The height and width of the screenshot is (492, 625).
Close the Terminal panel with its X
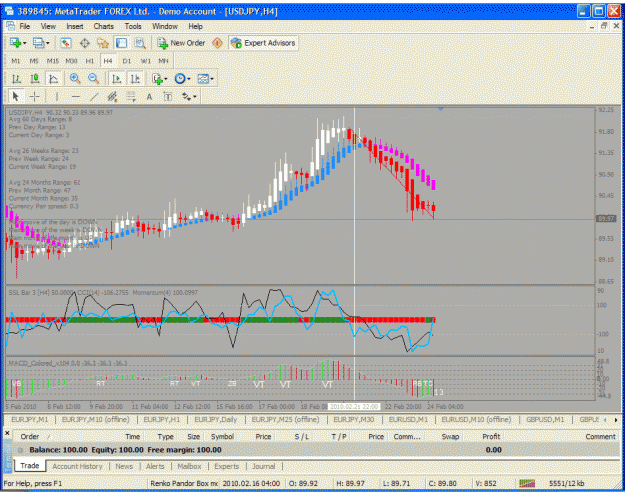(x=7, y=433)
